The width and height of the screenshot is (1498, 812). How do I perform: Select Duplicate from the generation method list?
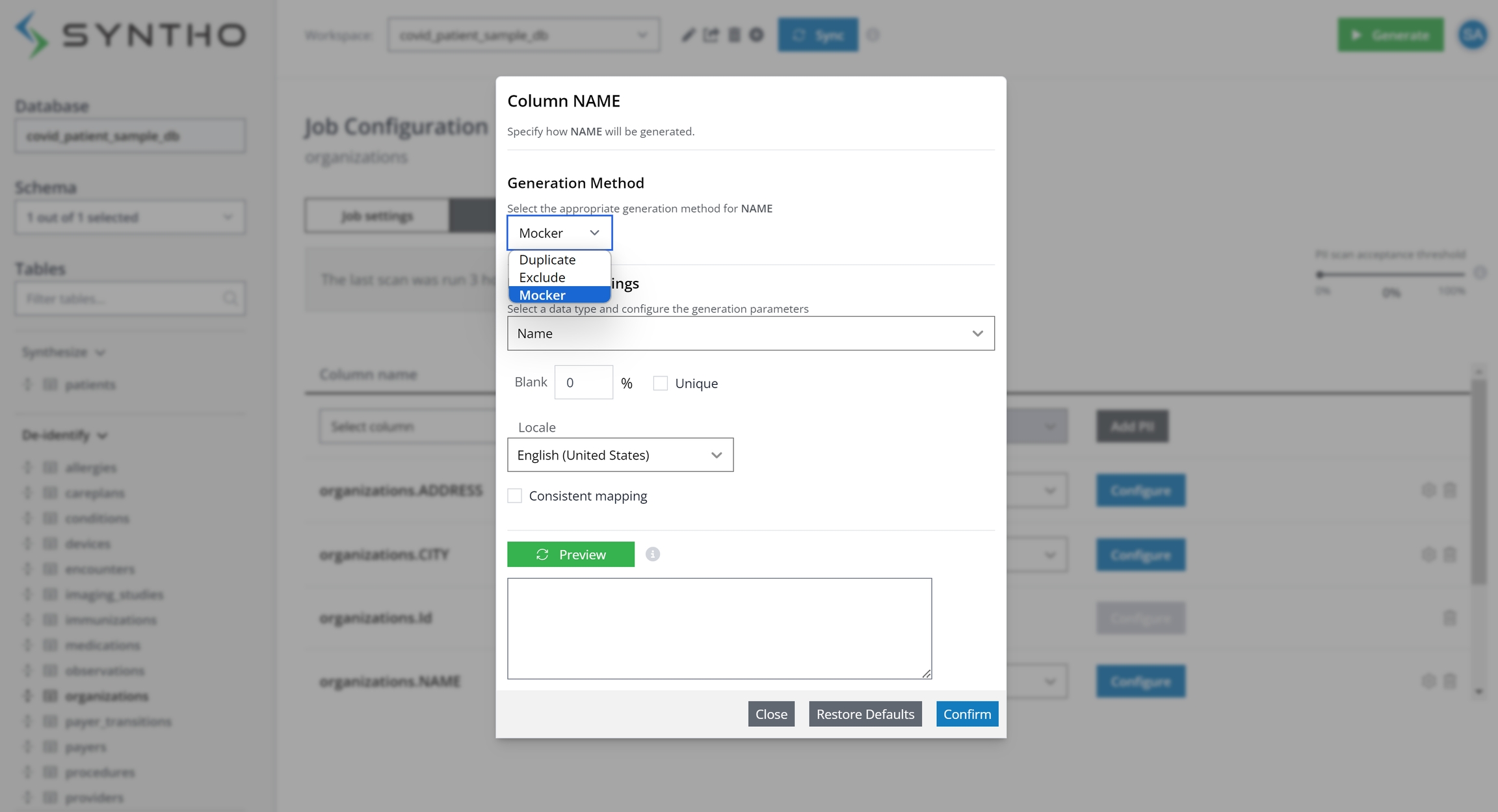547,259
